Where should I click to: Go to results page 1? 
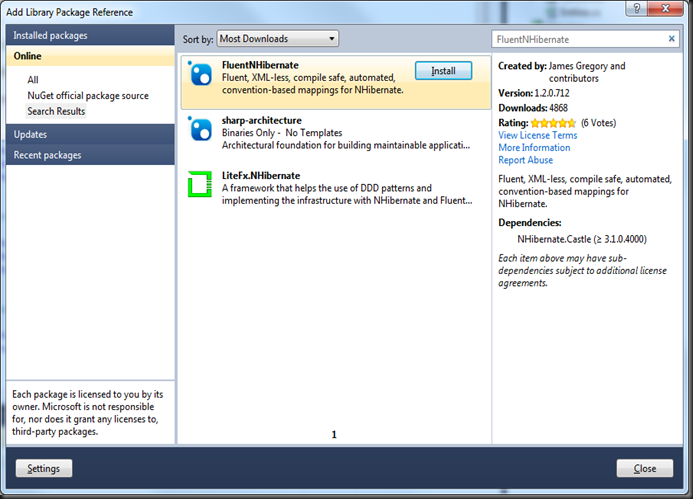point(334,434)
